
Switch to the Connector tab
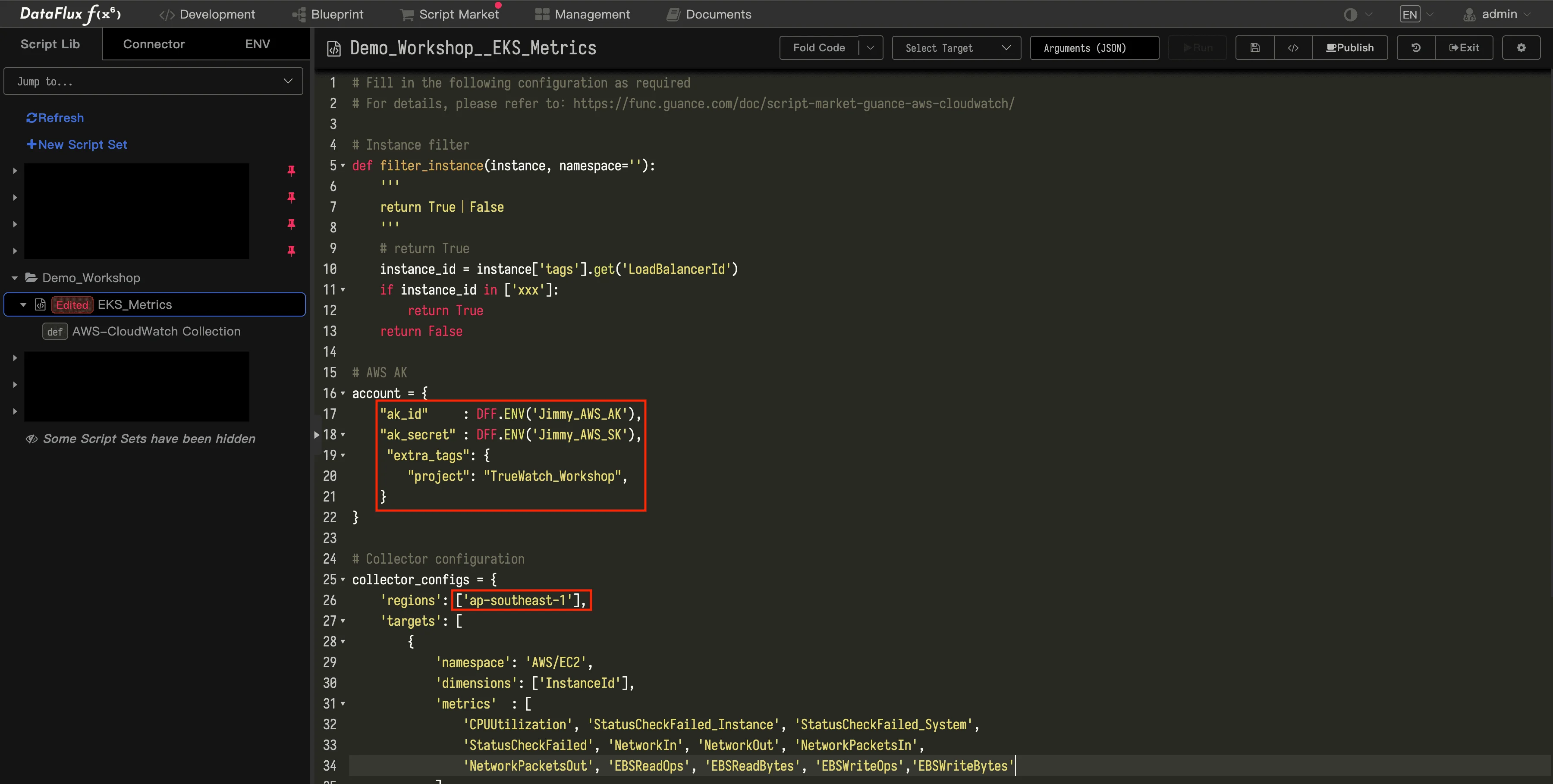coord(154,44)
